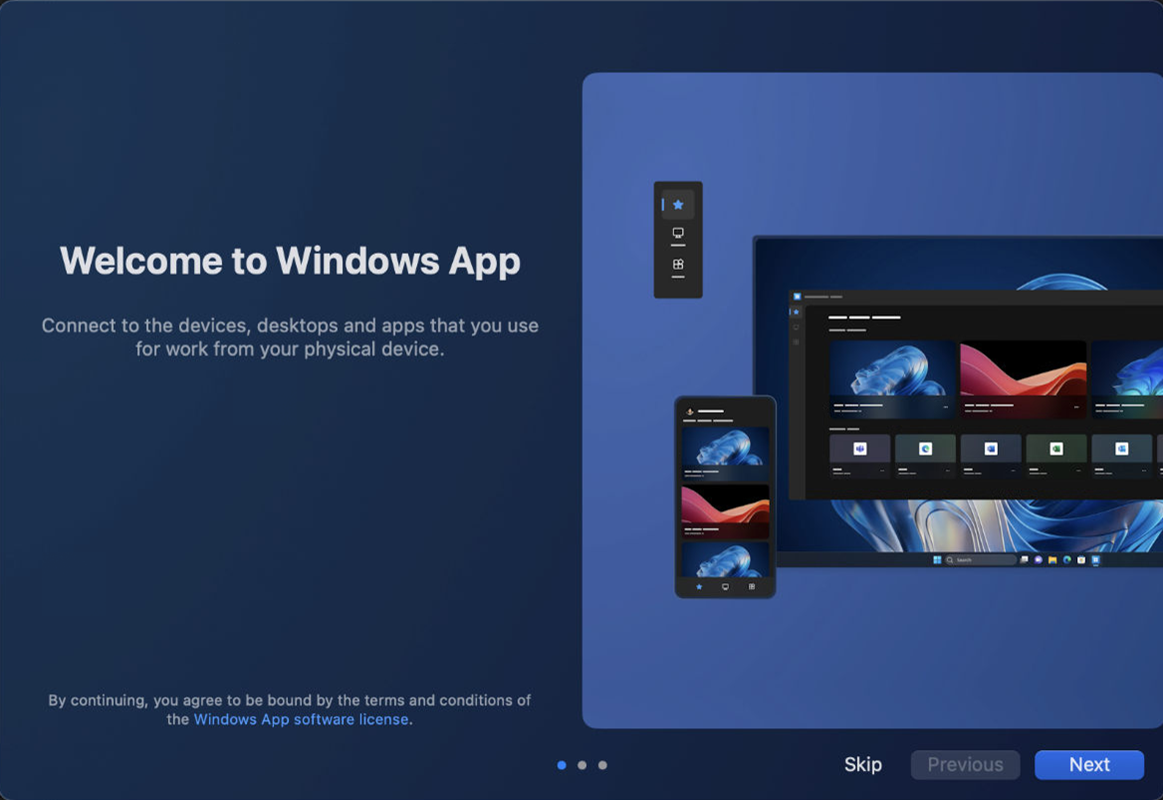Jump to the second page indicator dot
The height and width of the screenshot is (800, 1163).
tap(582, 765)
